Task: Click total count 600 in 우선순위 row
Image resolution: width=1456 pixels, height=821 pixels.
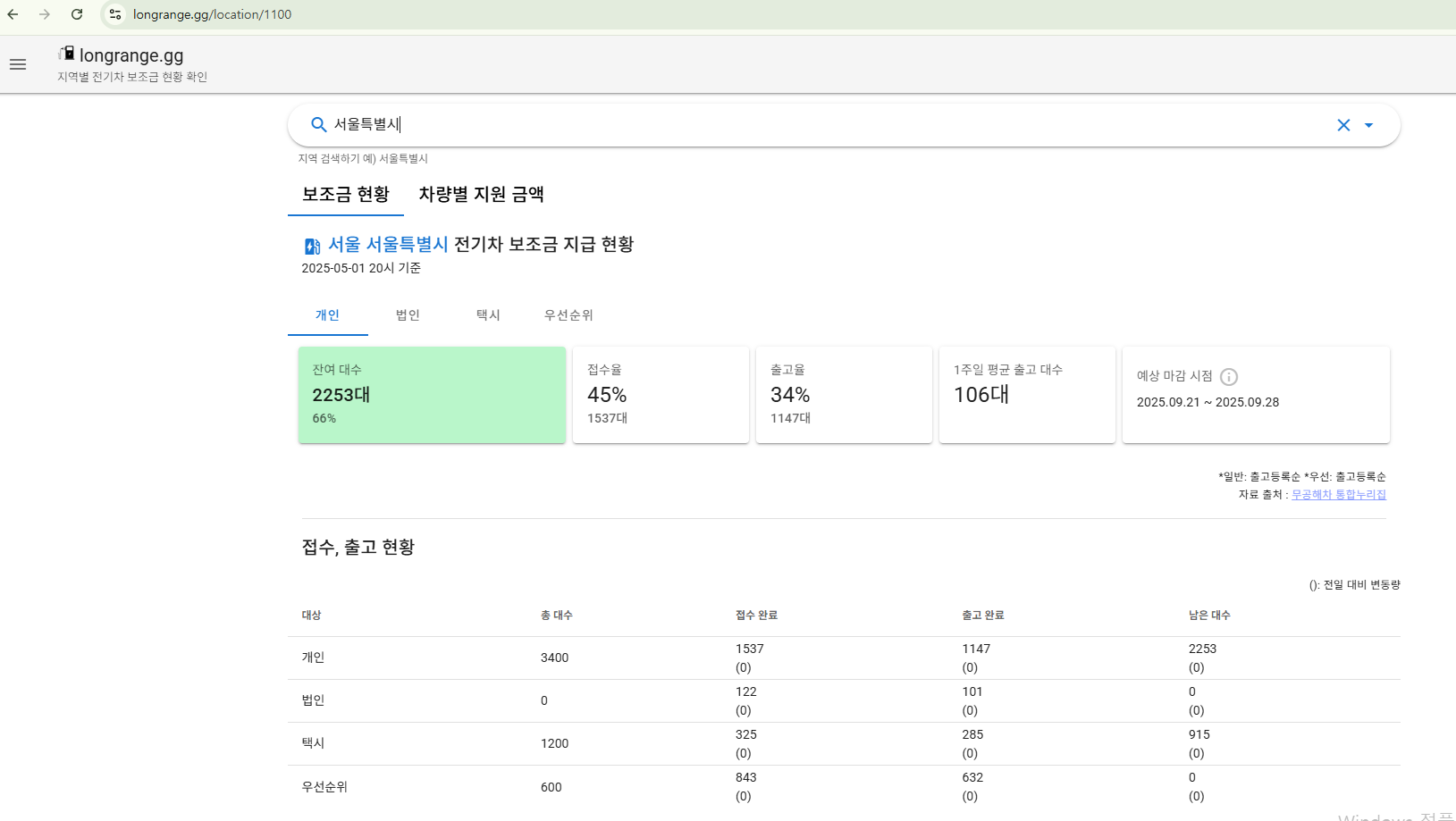Action: [551, 787]
